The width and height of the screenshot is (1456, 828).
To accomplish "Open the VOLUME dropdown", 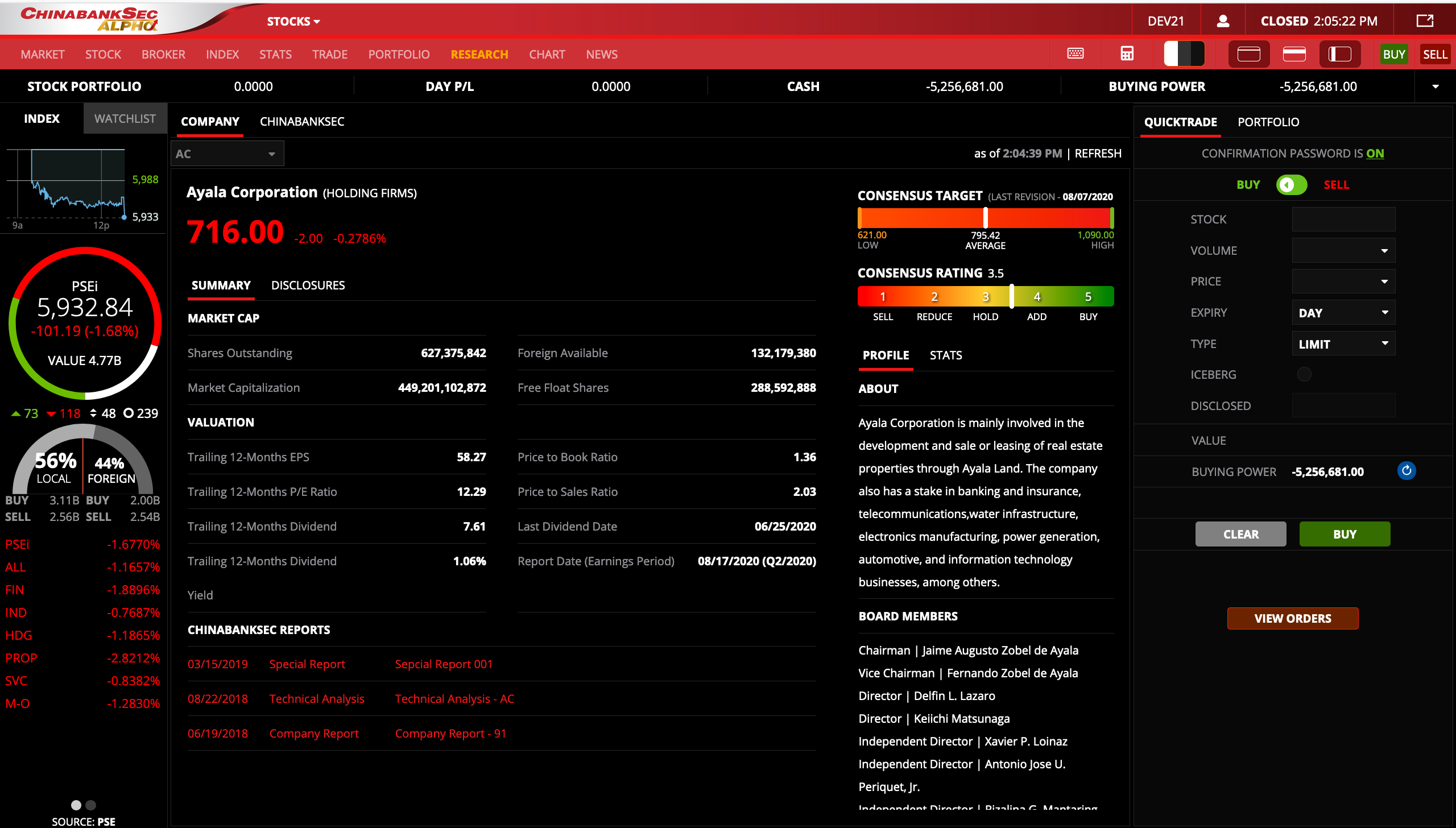I will [1343, 250].
